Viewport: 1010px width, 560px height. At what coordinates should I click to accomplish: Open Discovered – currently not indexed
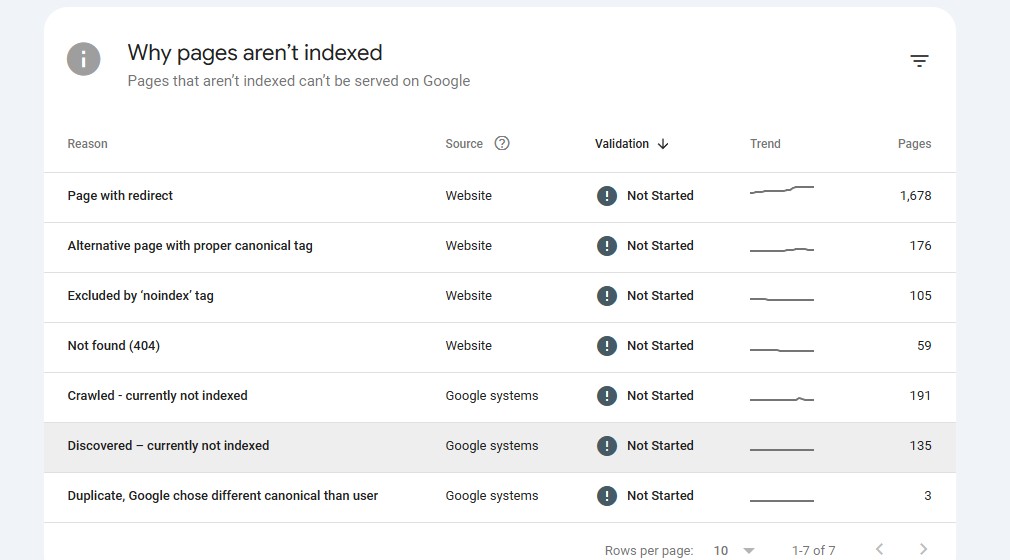tap(168, 446)
